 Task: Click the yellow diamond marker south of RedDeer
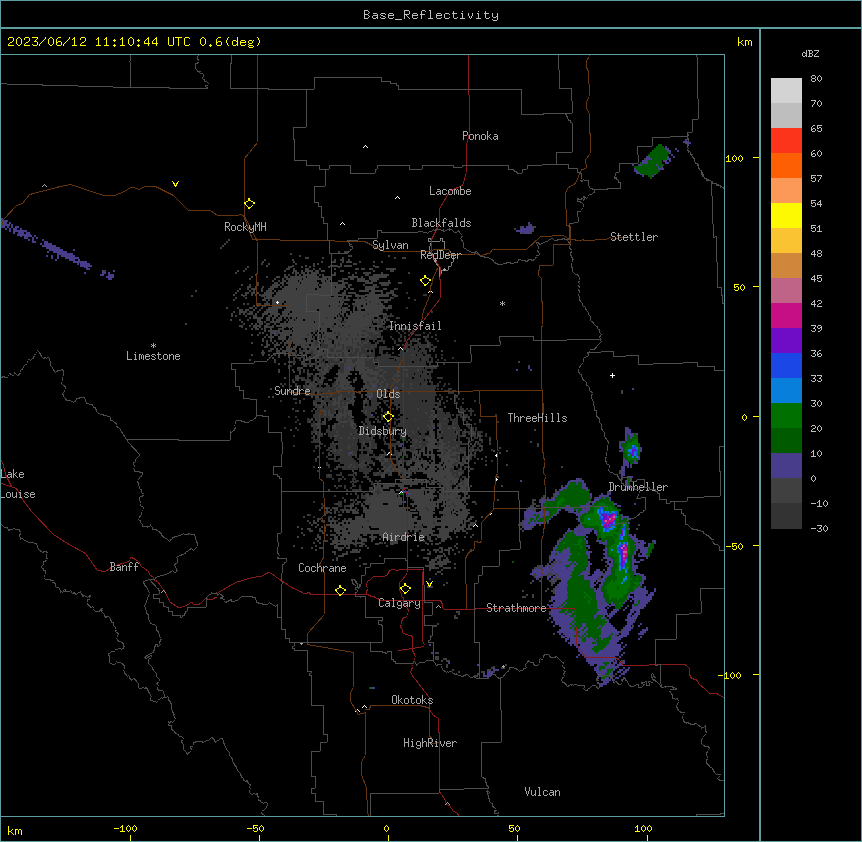[x=425, y=280]
